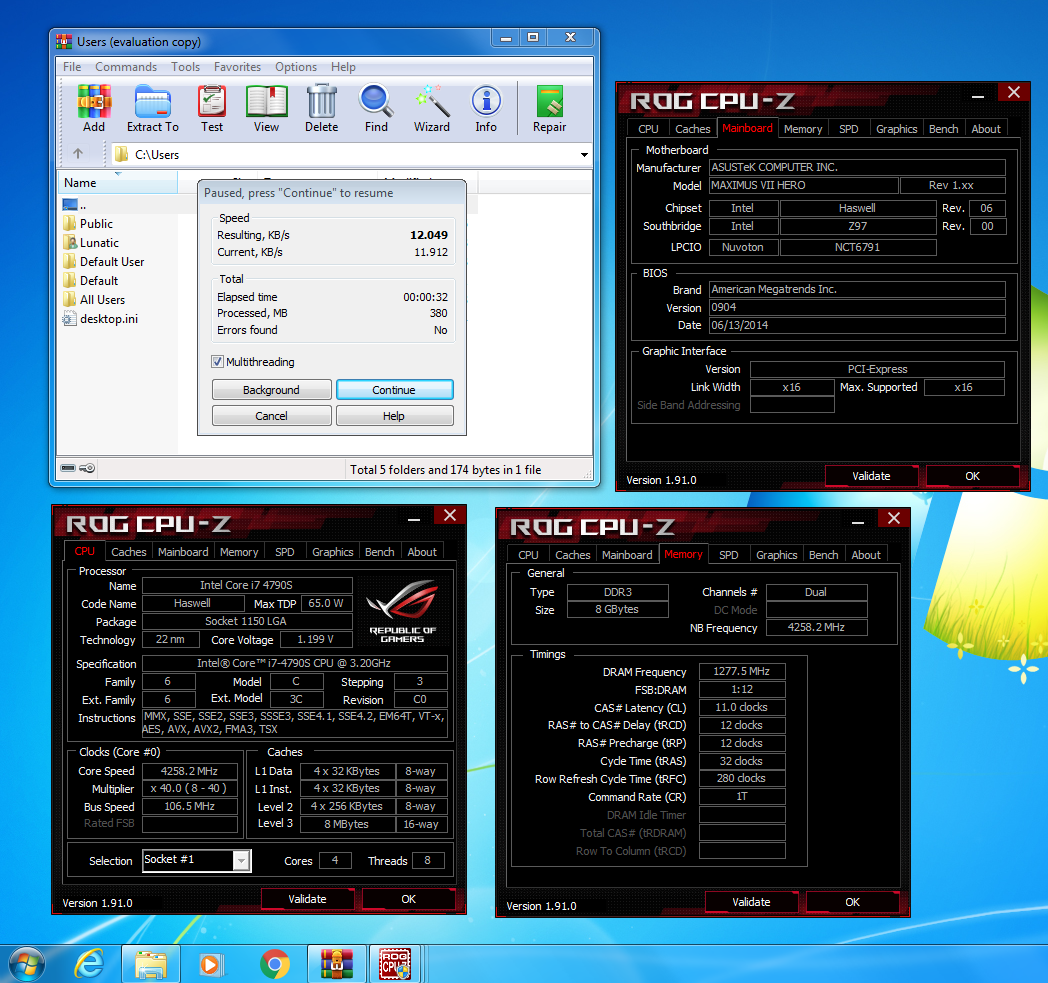Viewport: 1048px width, 983px height.
Task: Click Validate in the CPU window
Action: point(307,899)
